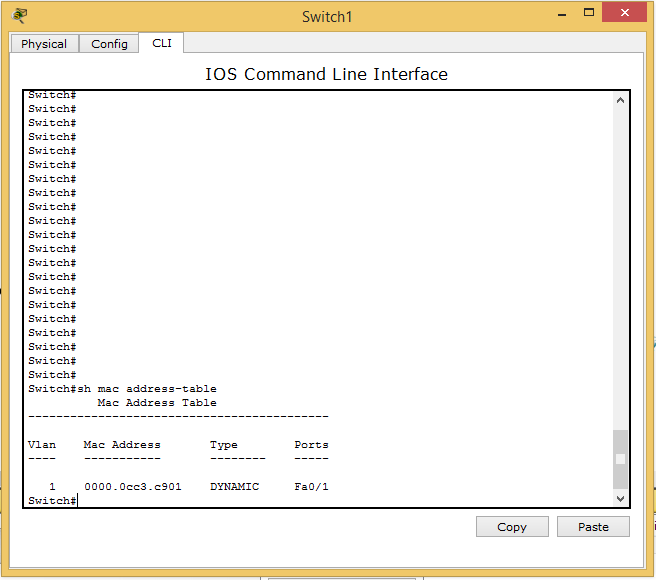Click the terminal scrollbar down arrow

coord(620,497)
